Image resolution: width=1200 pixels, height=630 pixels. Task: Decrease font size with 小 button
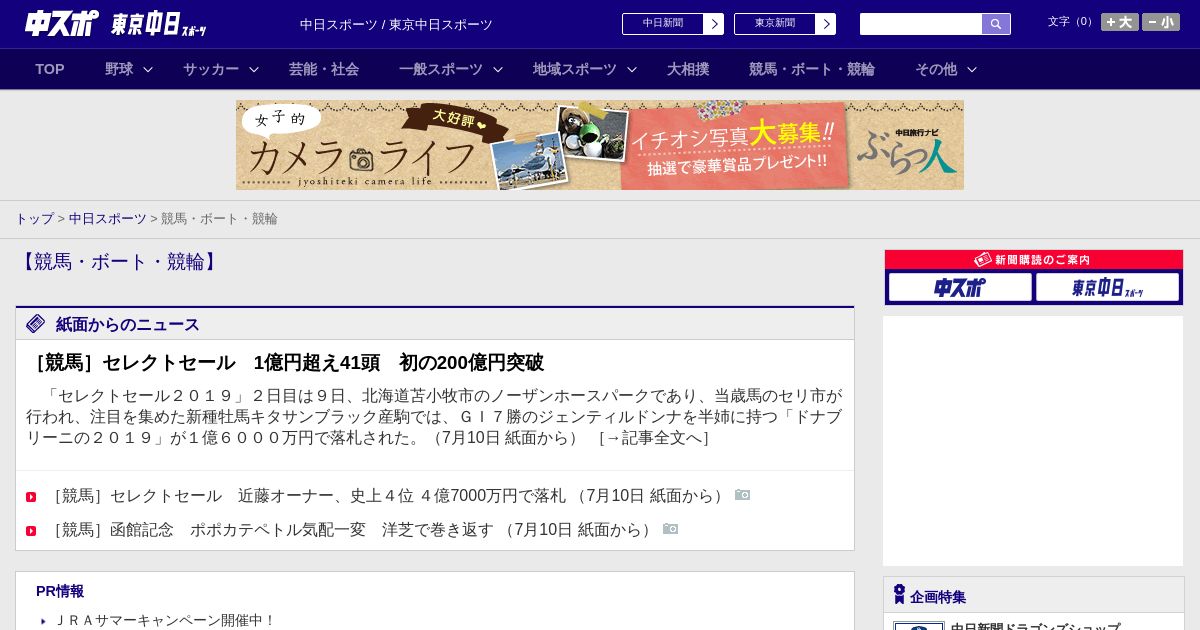[1161, 22]
